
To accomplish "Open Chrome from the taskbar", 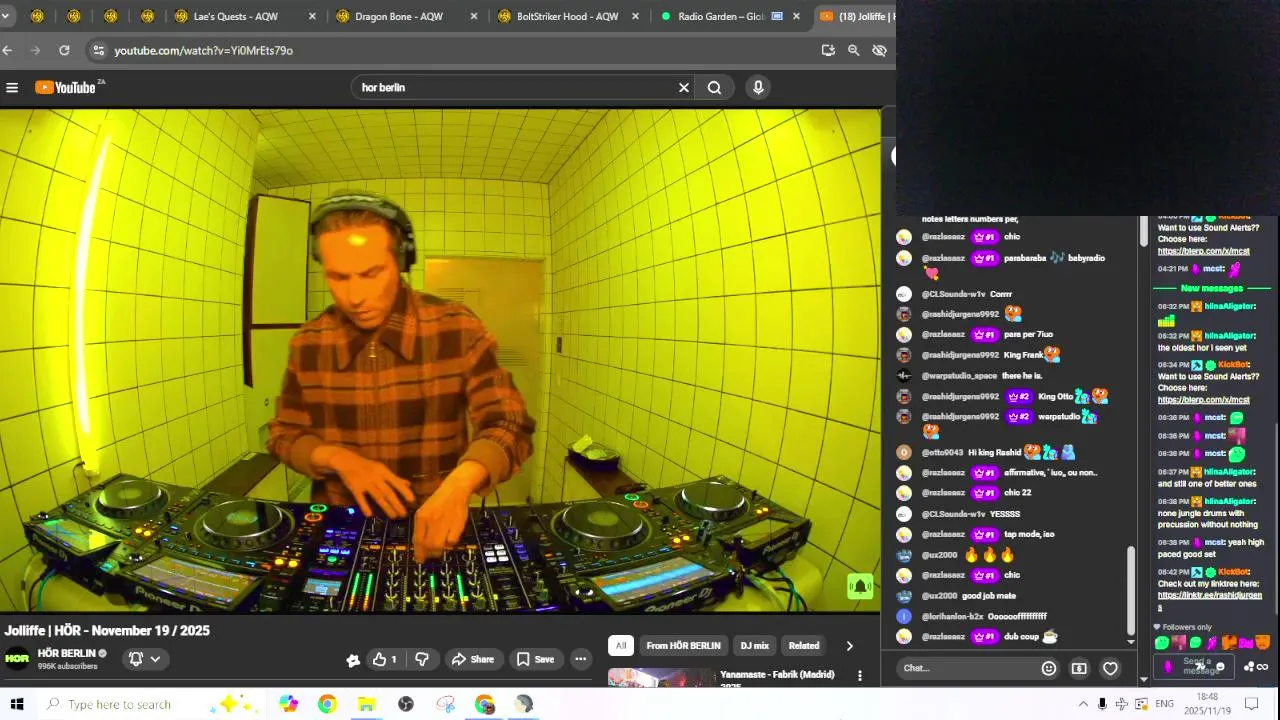I will click(327, 704).
